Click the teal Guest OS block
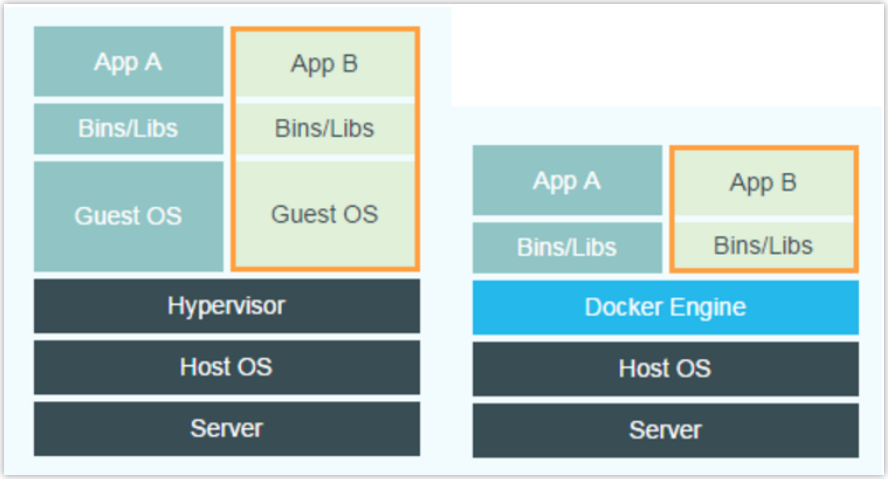The width and height of the screenshot is (888, 479). pos(129,216)
